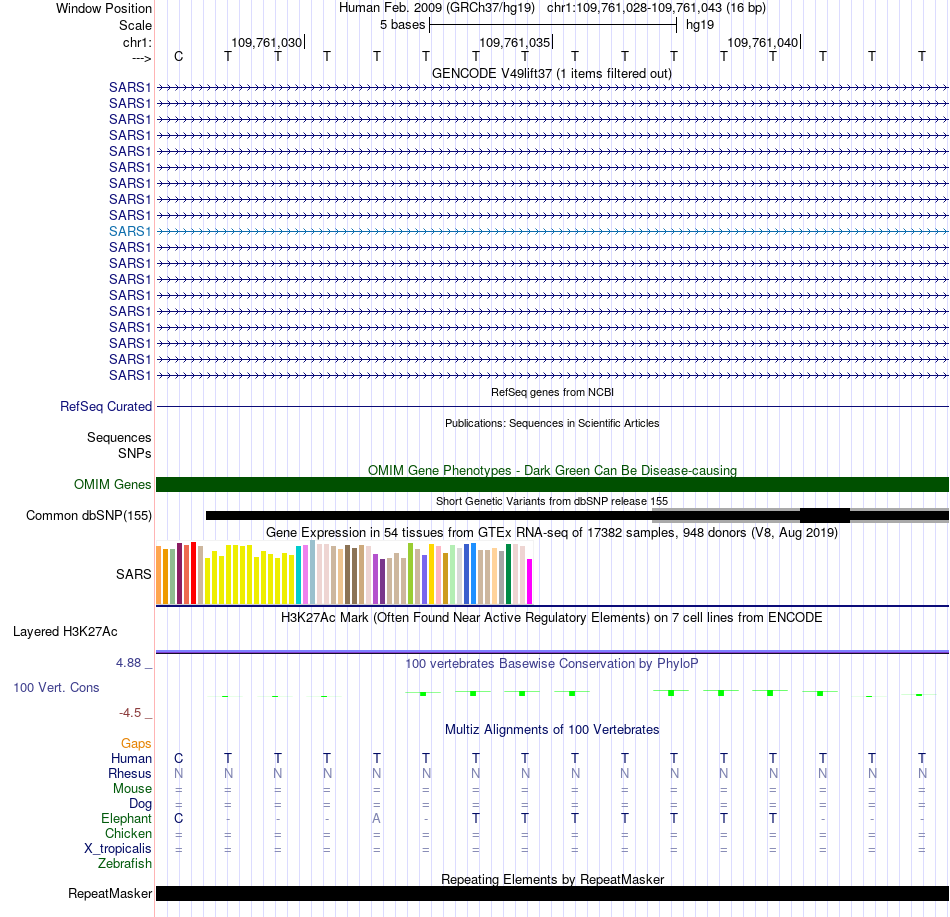Click the thick black dbSNP variant block

click(x=825, y=515)
